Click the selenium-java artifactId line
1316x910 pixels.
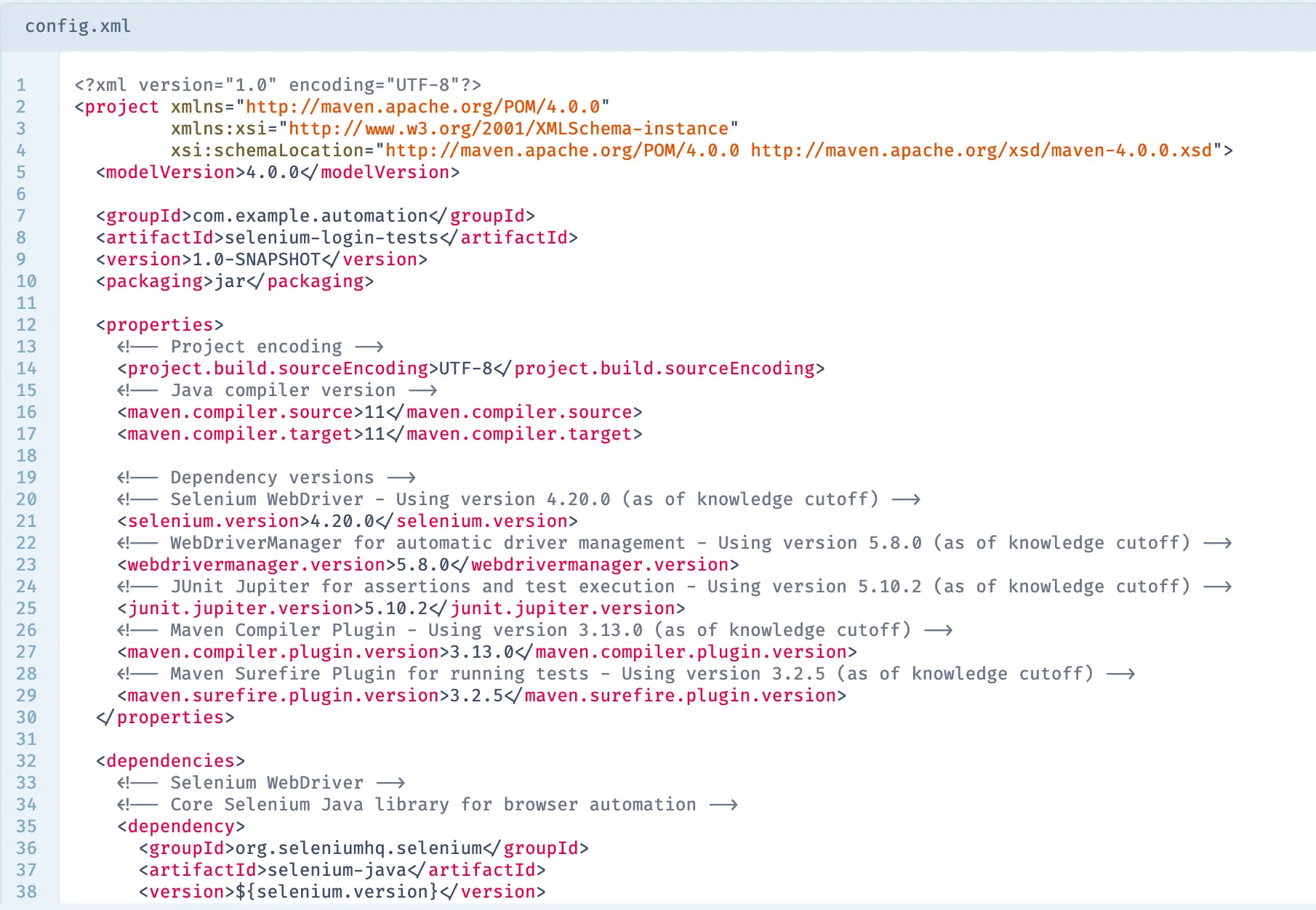click(342, 870)
